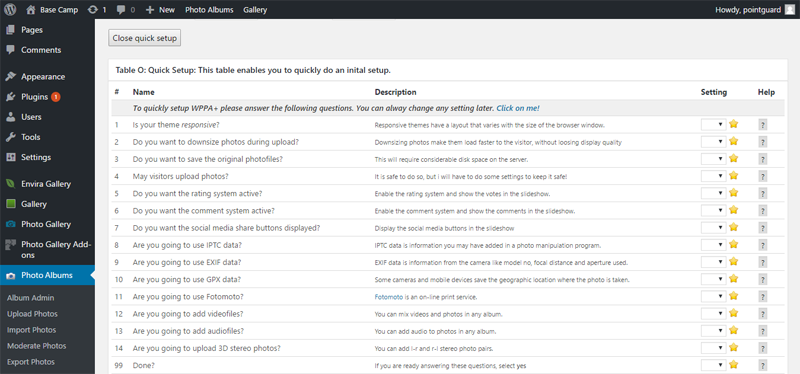
Task: Open the Fotomoto link in description
Action: [389, 297]
